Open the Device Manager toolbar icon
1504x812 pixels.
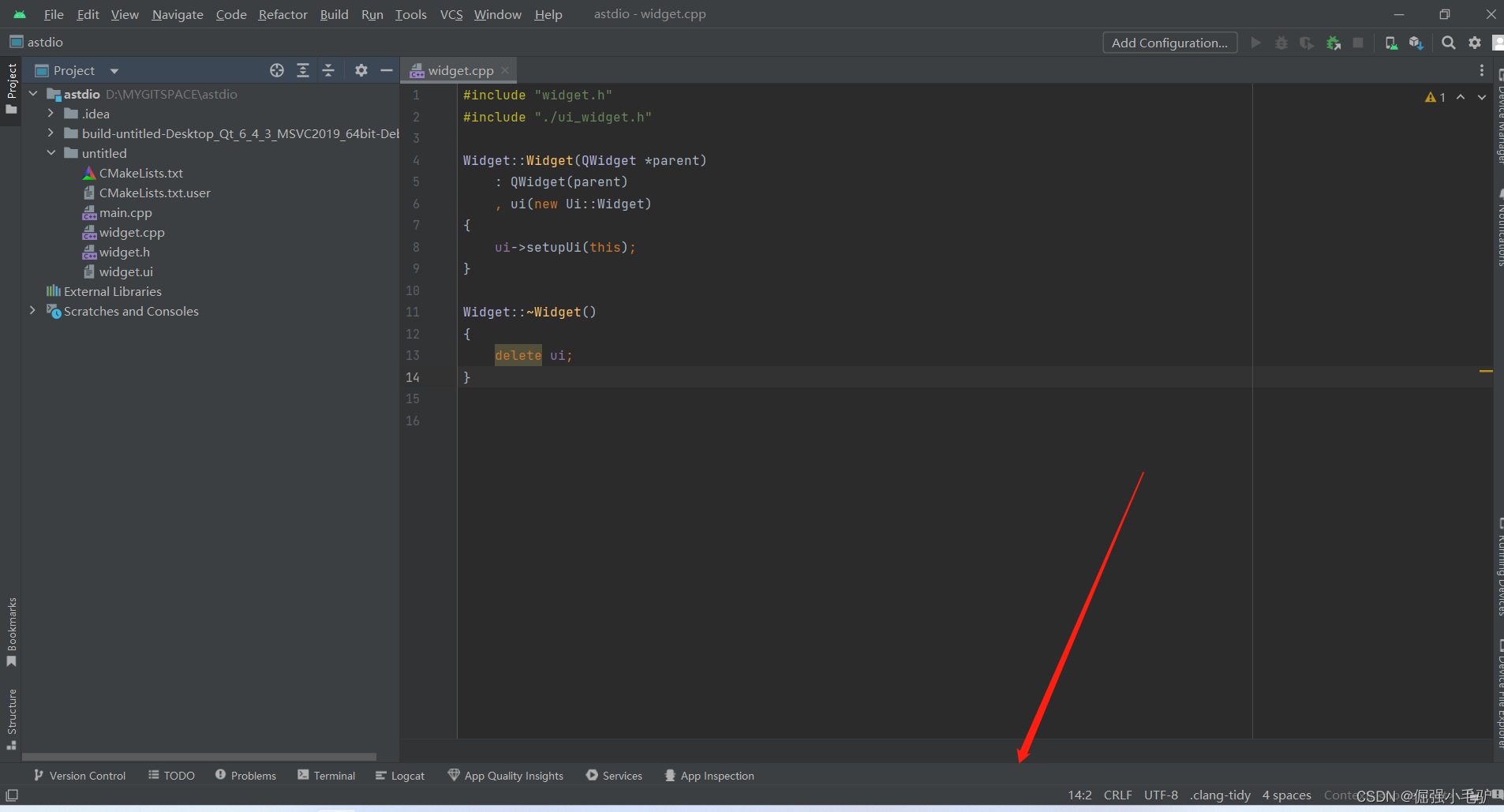click(x=1391, y=43)
